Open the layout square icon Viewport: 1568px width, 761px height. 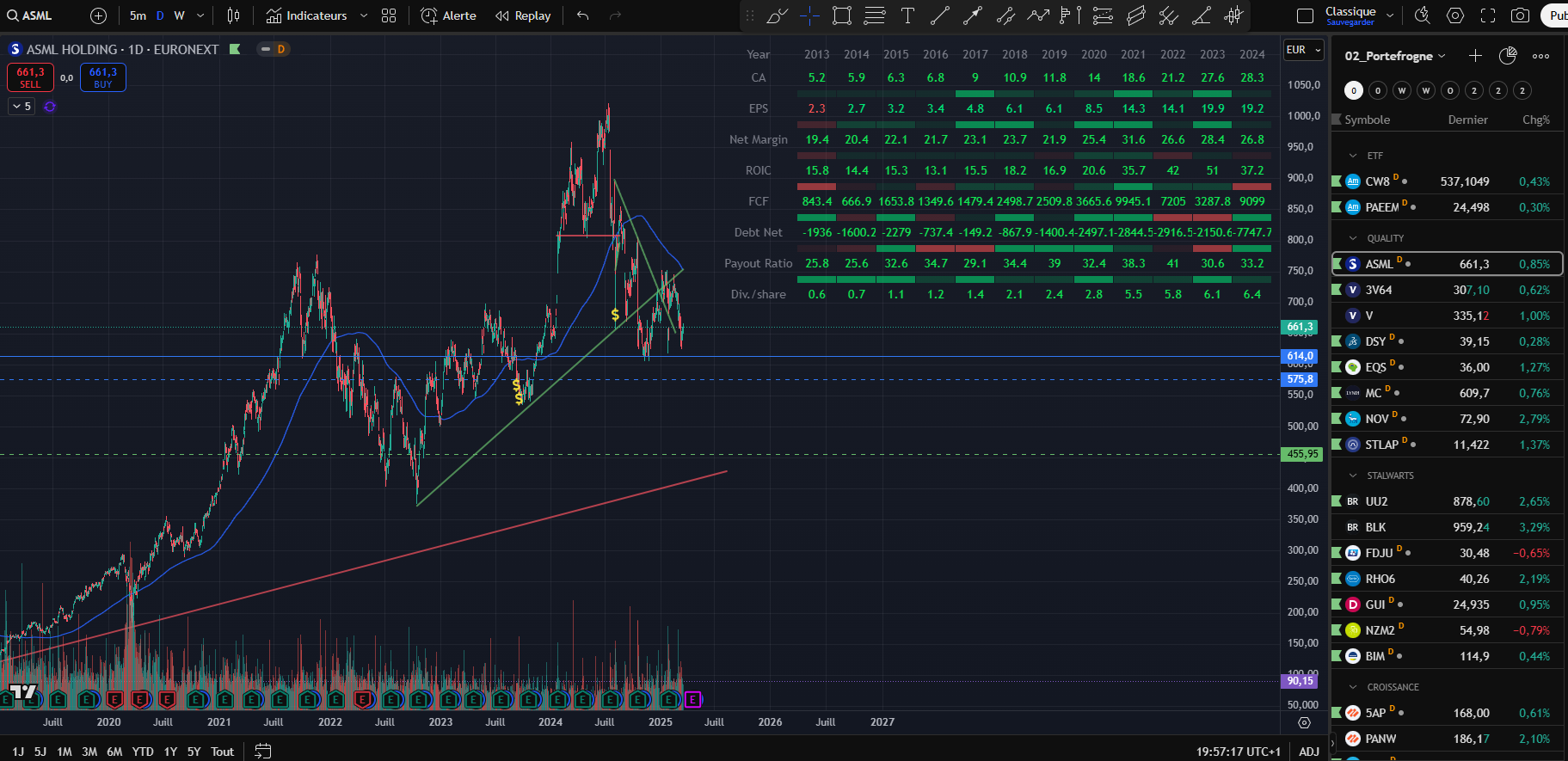[x=1305, y=15]
